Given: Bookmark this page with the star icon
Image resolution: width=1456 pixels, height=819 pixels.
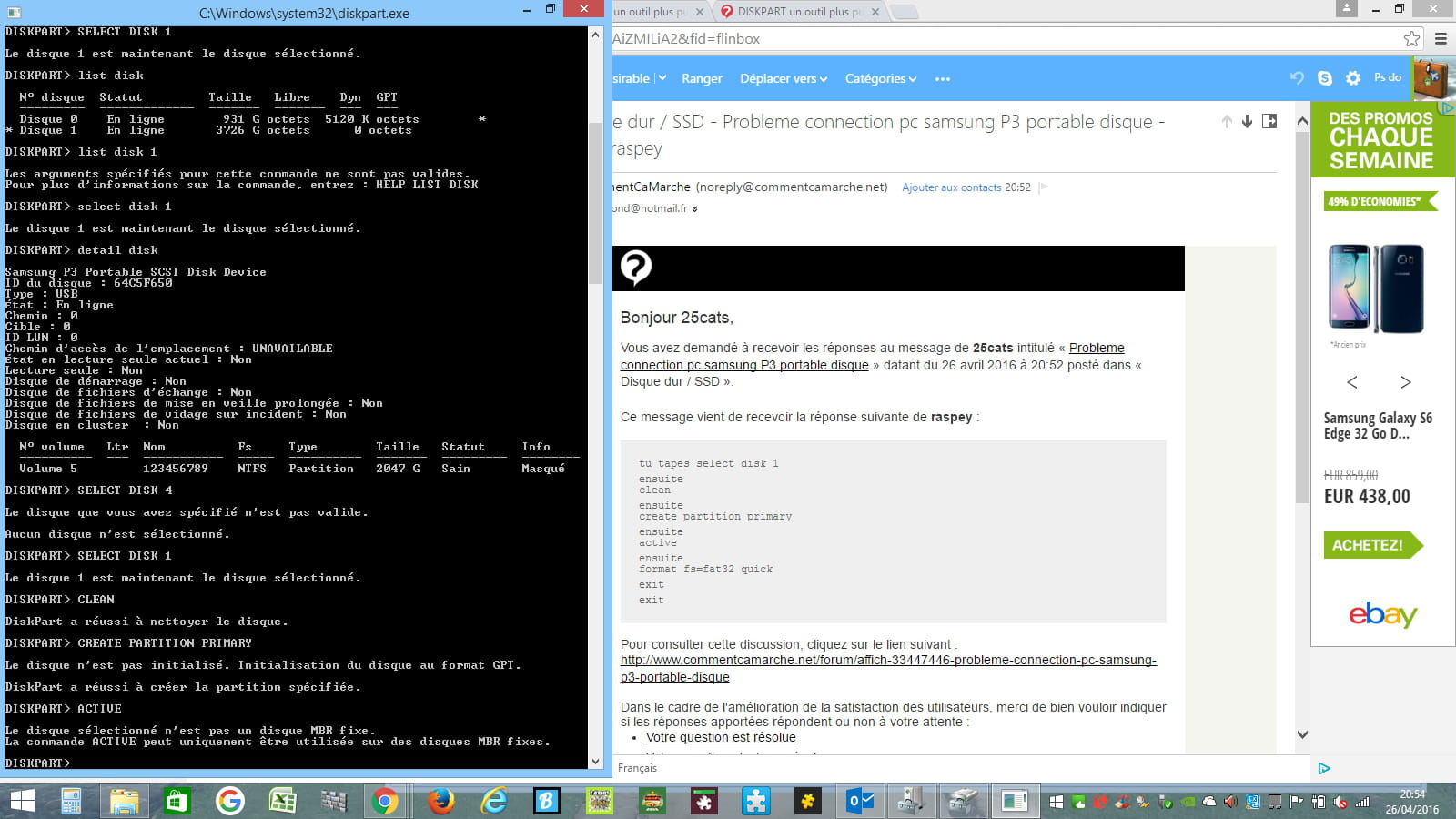Looking at the screenshot, I should tap(1411, 38).
